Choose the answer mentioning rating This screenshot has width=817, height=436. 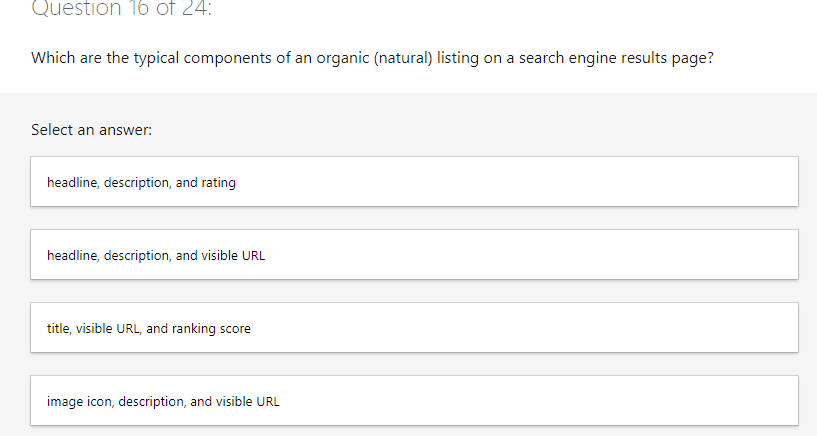coord(142,183)
